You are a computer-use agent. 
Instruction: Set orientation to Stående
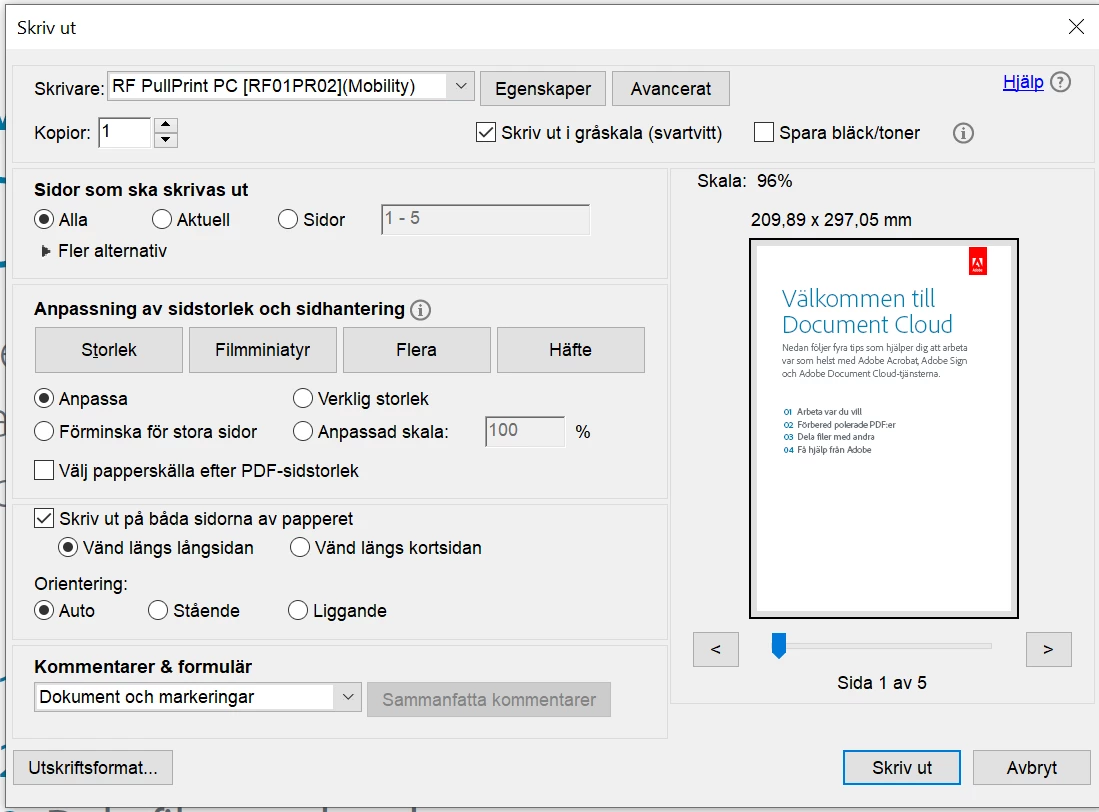tap(158, 610)
